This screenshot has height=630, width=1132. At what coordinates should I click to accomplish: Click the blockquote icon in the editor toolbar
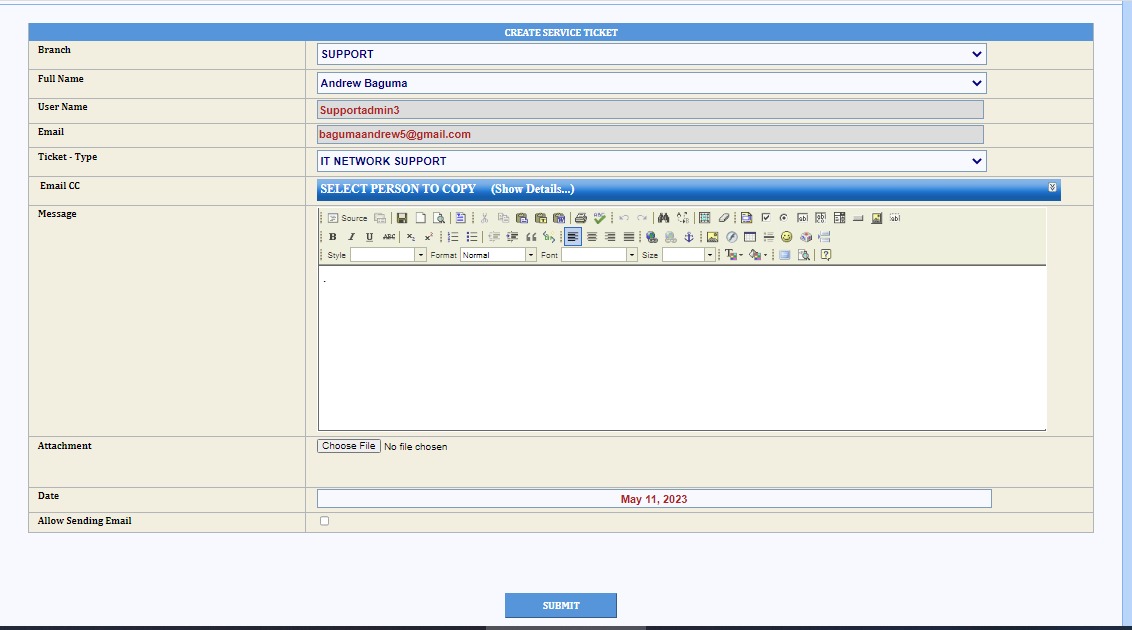(x=531, y=237)
